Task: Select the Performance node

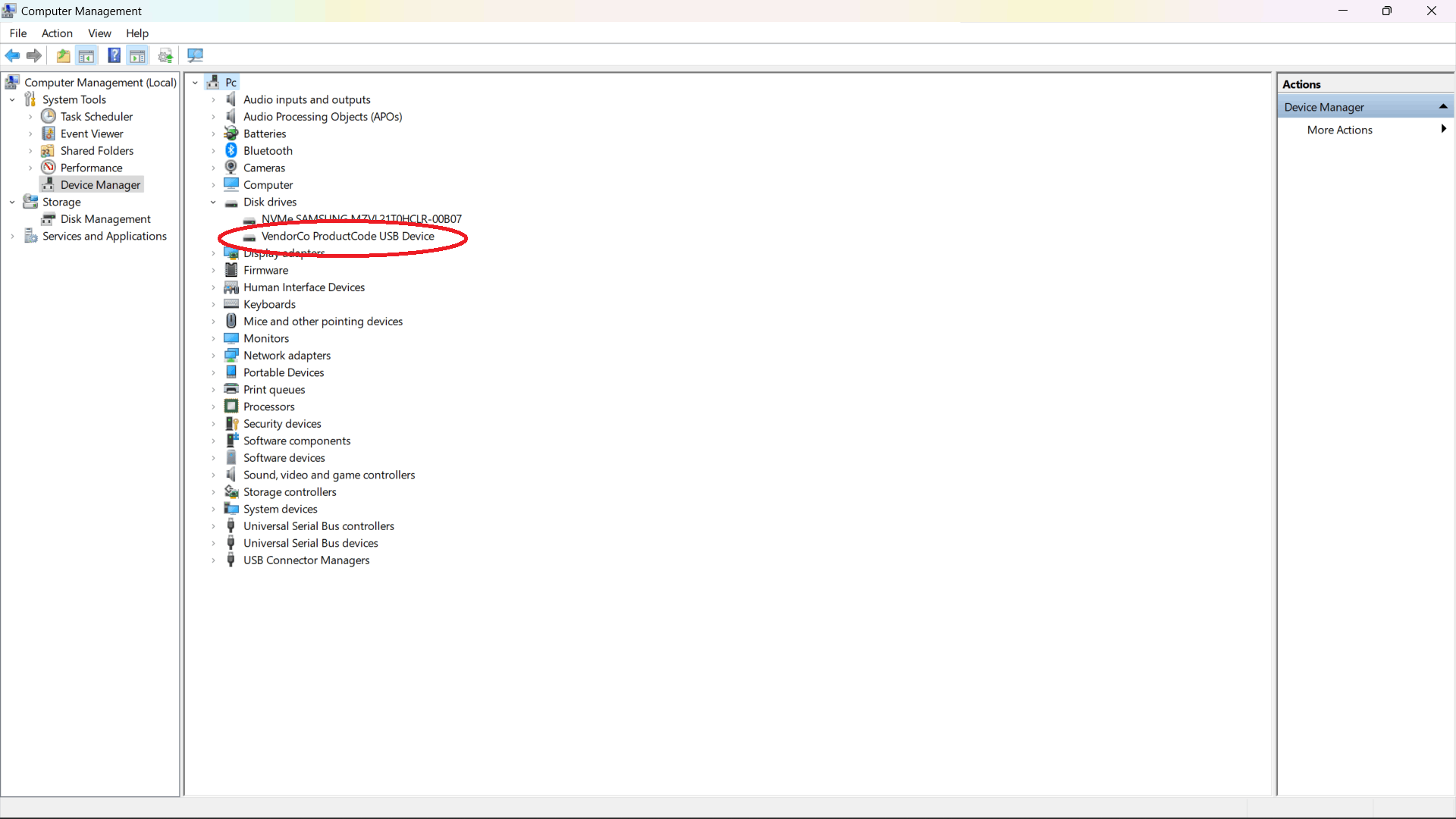Action: [91, 168]
